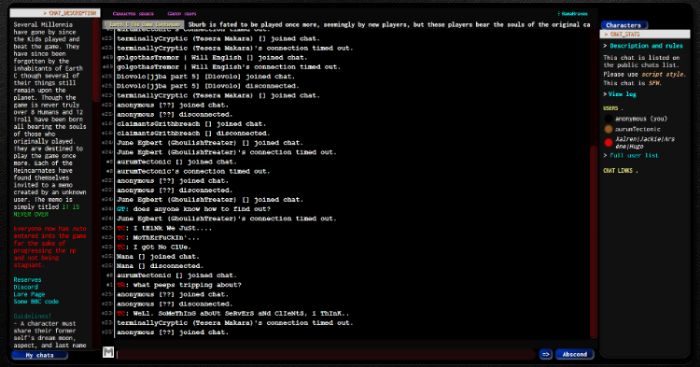Click message 'TC: I tHiNk We JuSt....'

click(164, 228)
